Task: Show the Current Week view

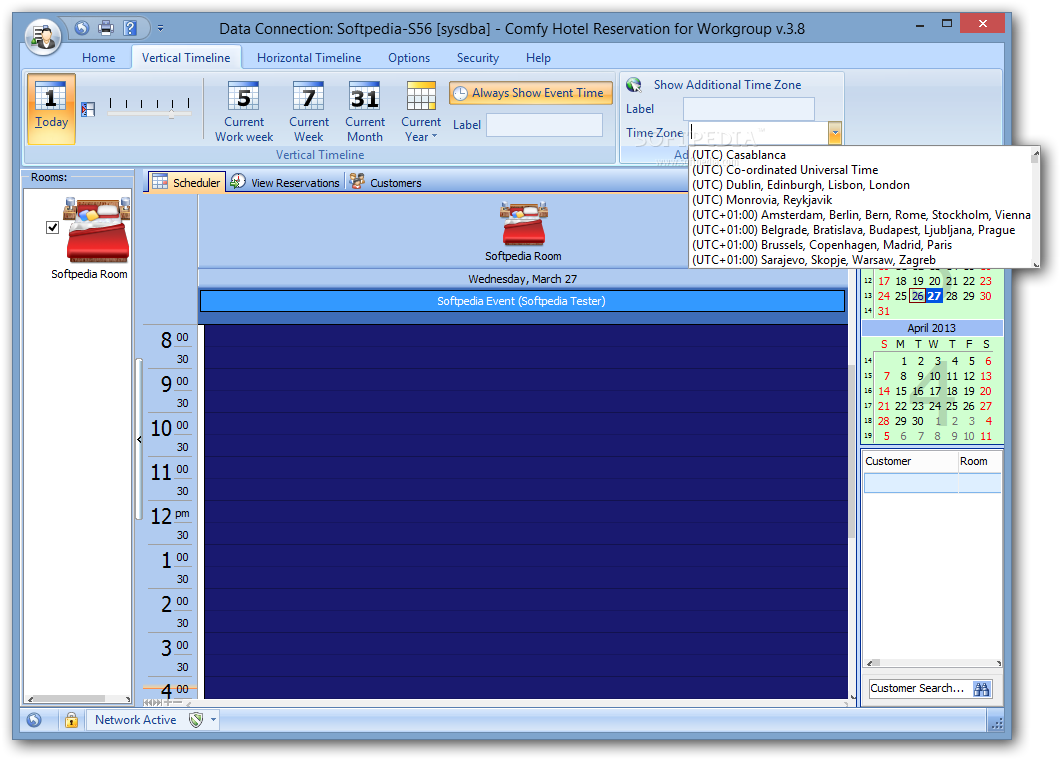Action: click(309, 112)
